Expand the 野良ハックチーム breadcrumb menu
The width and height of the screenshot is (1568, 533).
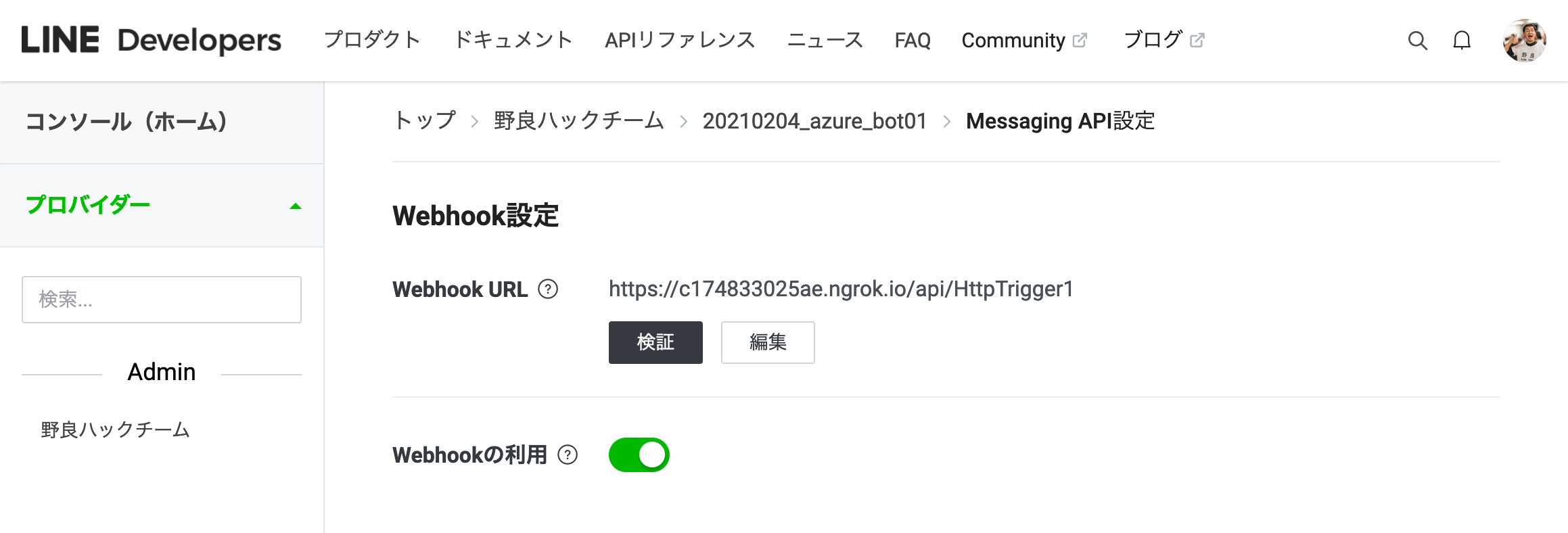click(x=578, y=122)
